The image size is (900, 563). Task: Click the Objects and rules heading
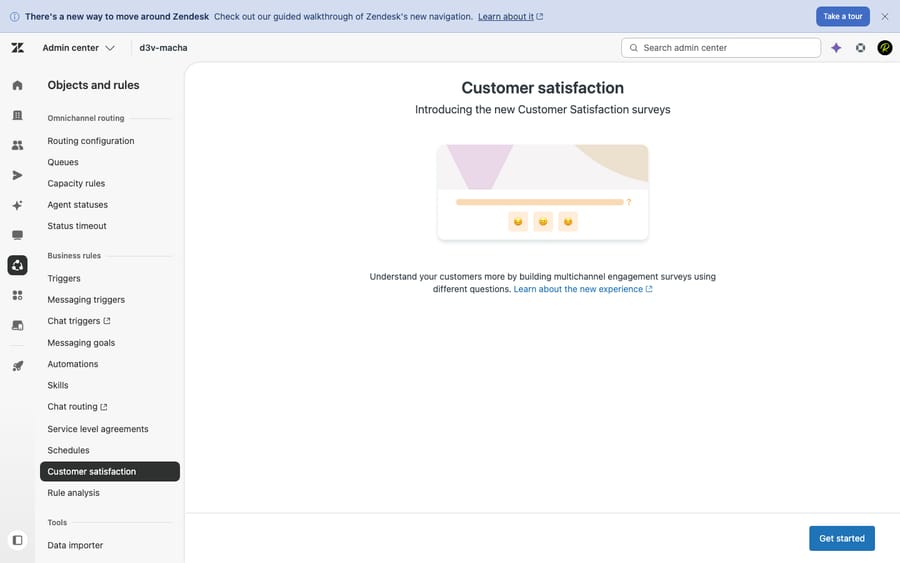point(94,85)
